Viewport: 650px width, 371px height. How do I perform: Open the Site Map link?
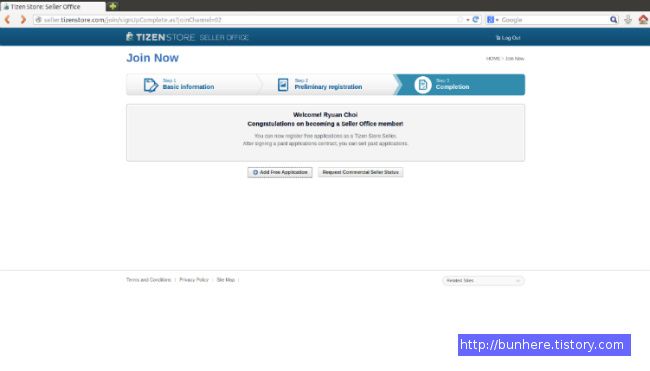pyautogui.click(x=226, y=280)
